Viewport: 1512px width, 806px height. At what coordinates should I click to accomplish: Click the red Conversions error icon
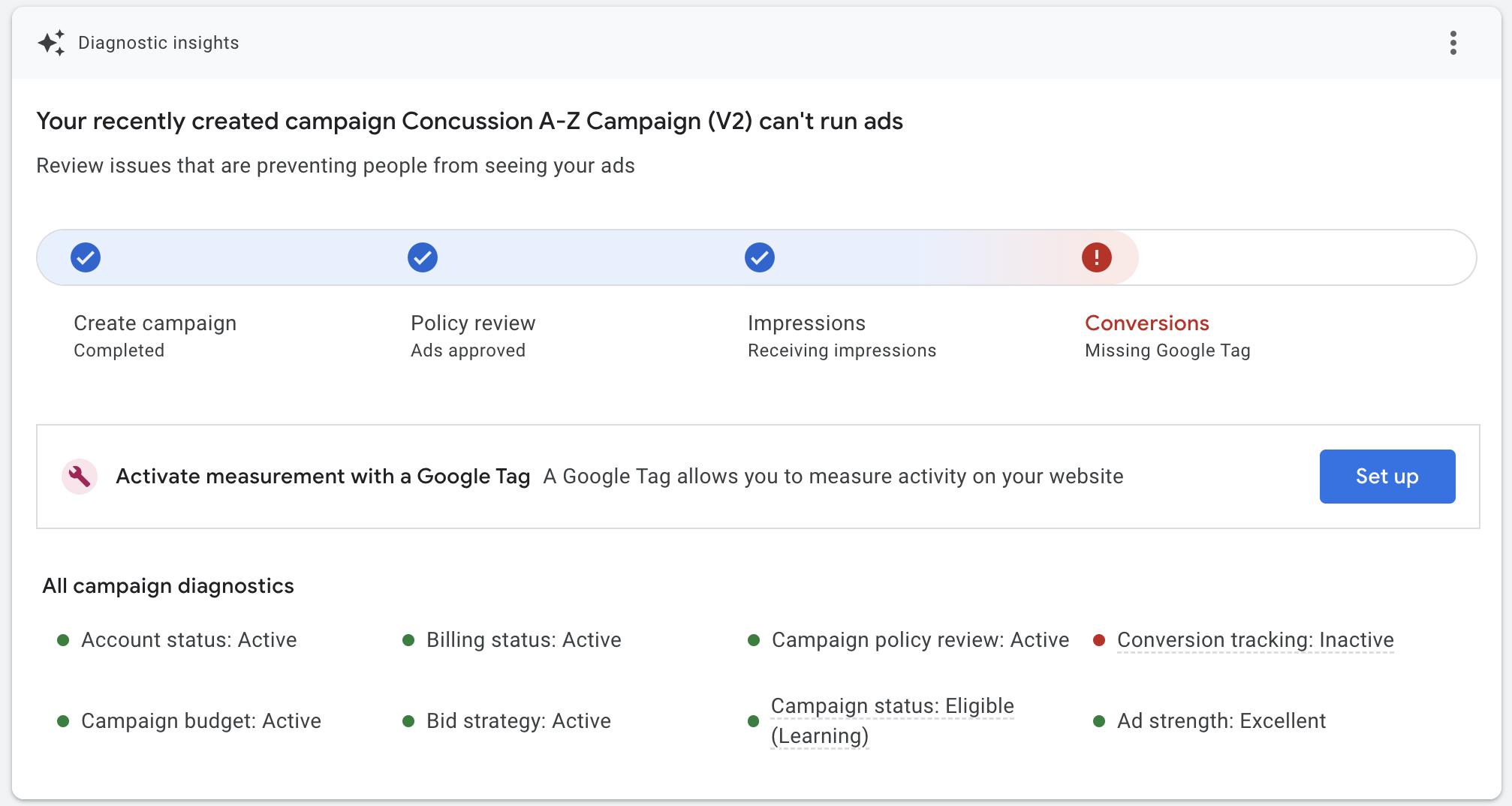coord(1097,257)
